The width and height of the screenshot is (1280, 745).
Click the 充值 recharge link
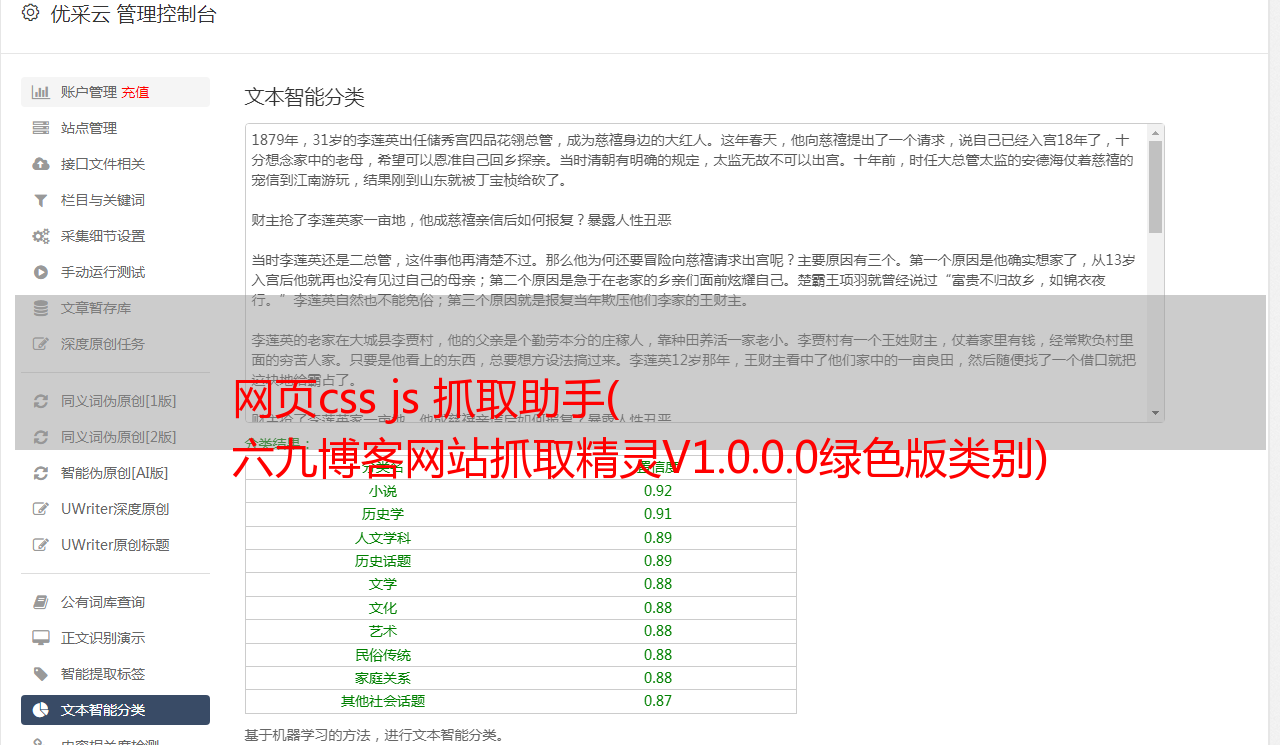(135, 92)
